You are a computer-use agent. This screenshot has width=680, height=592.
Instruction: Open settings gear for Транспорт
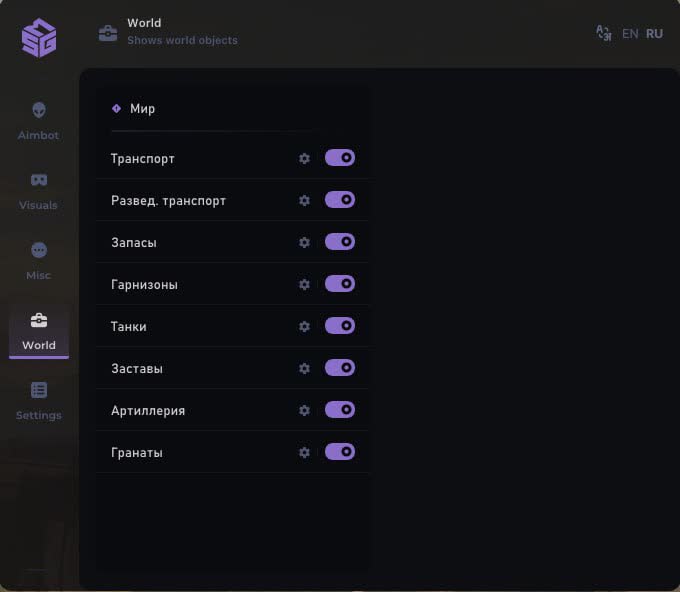point(304,158)
